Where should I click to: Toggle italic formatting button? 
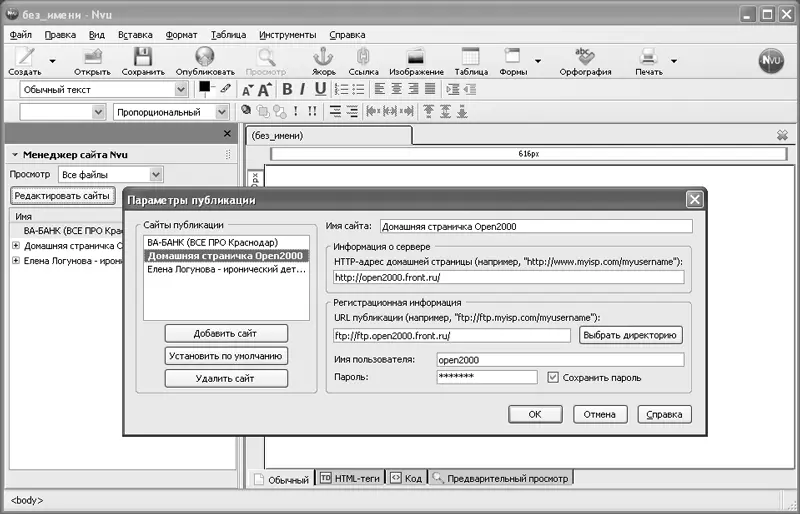[303, 89]
